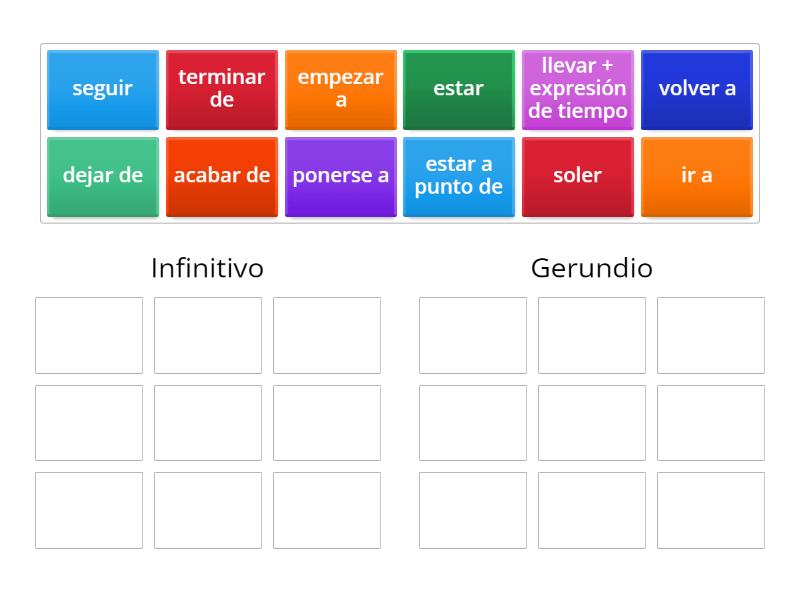This screenshot has height=600, width=800.
Task: Click the first empty box under Infinitivo
Action: click(x=88, y=334)
